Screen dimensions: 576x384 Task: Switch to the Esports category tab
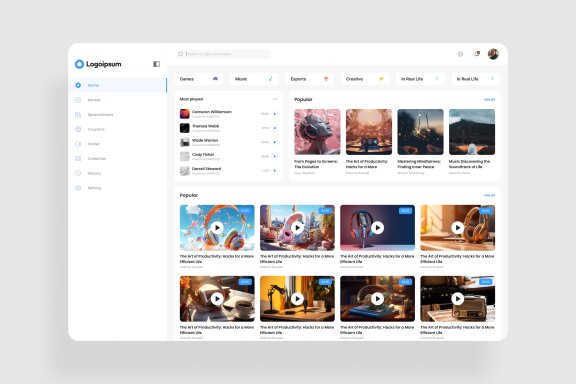pos(310,79)
